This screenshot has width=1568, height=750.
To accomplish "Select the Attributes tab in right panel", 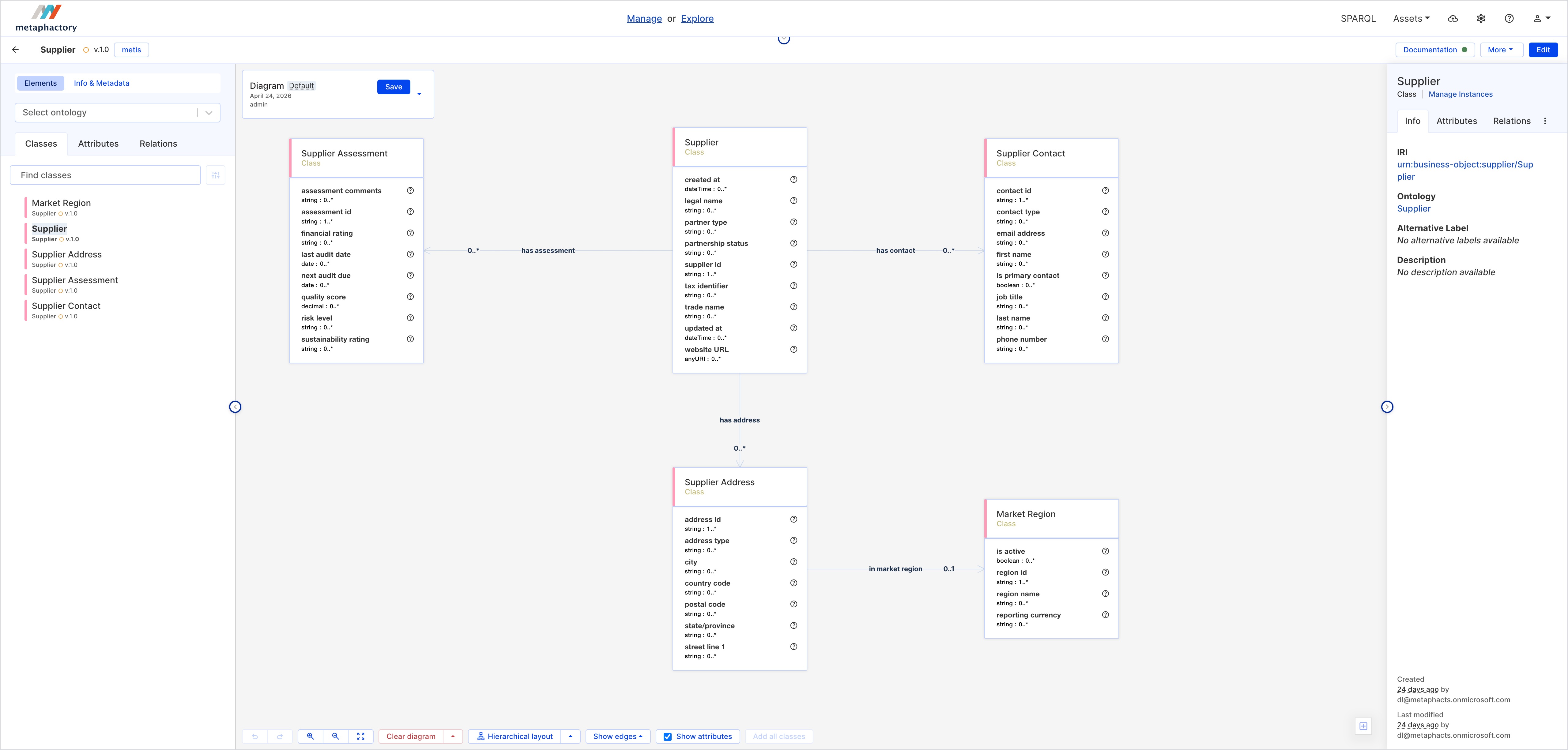I will tap(1457, 121).
